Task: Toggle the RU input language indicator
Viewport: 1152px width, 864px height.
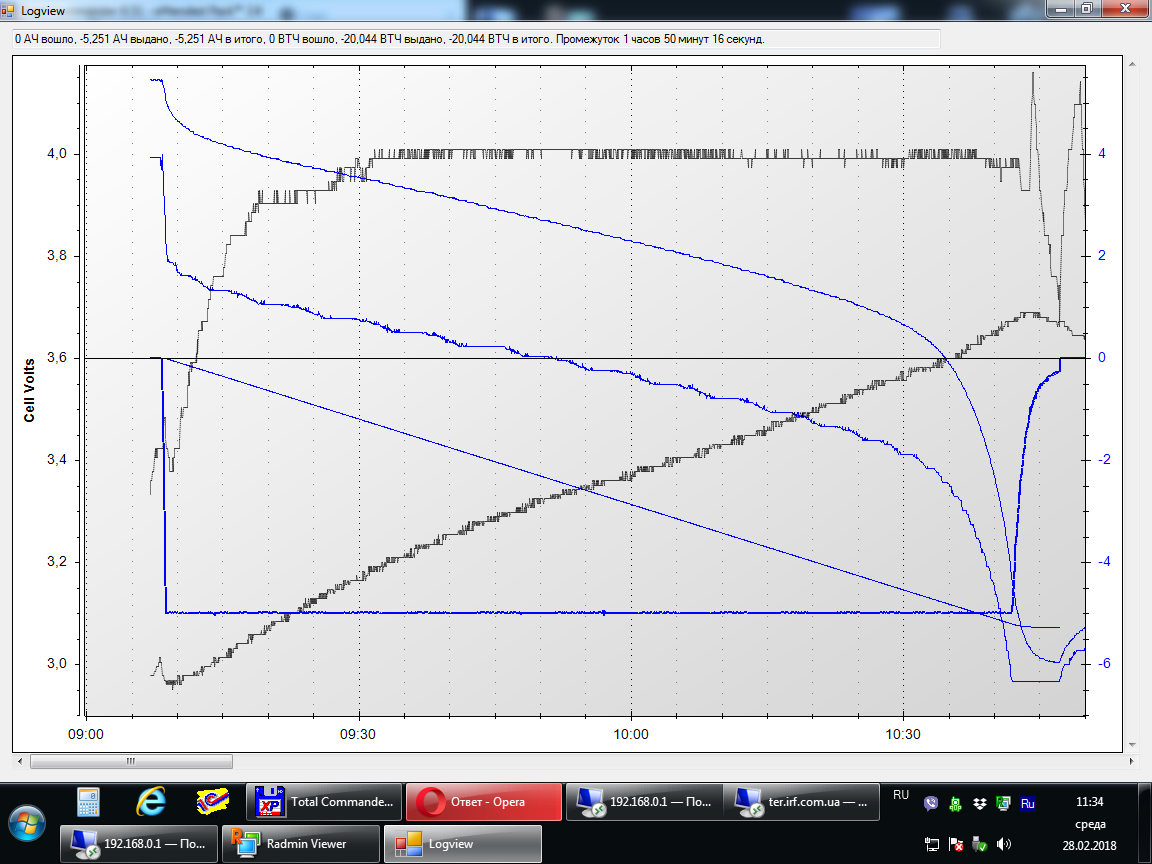Action: pyautogui.click(x=901, y=796)
